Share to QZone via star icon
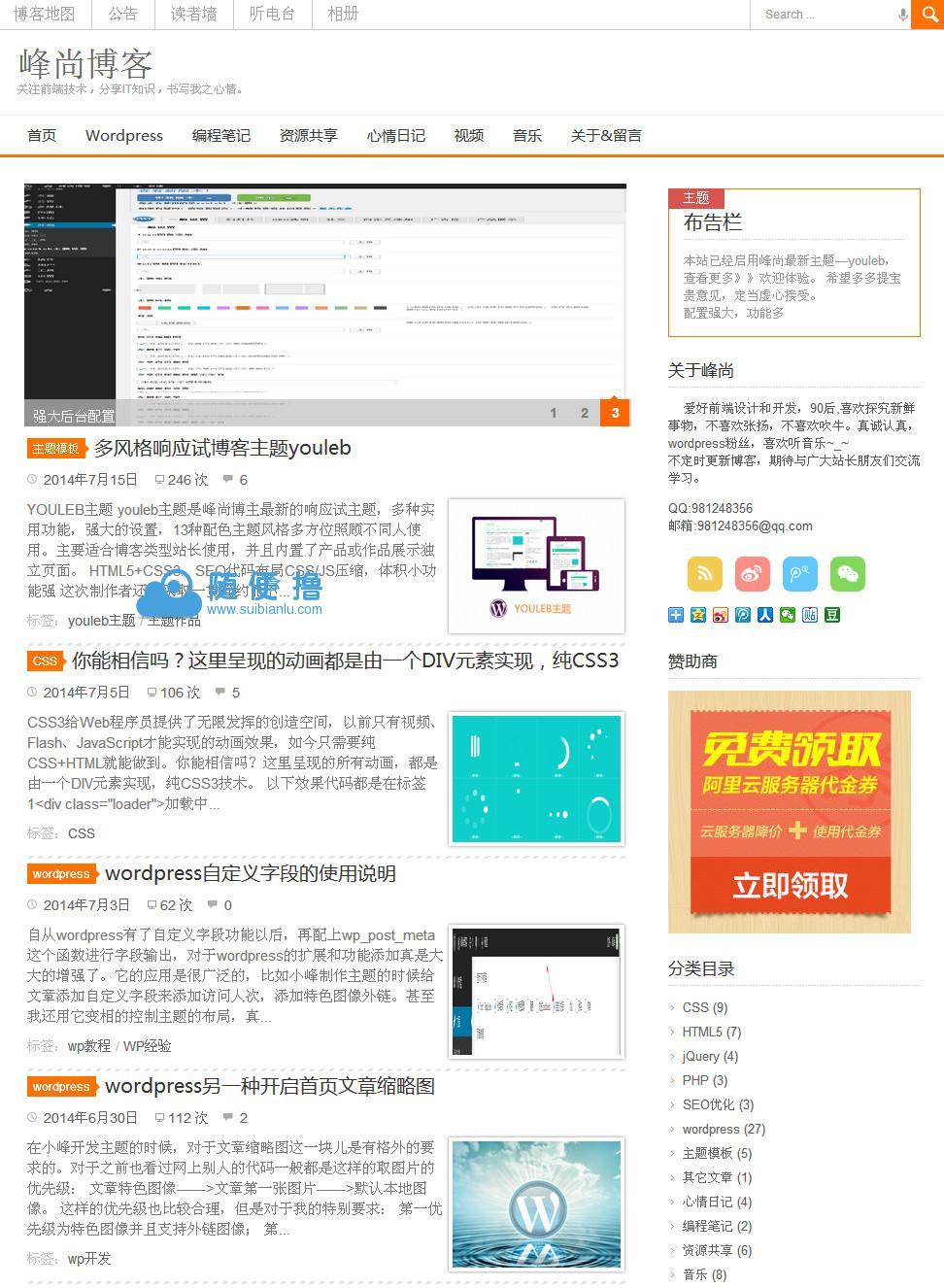The width and height of the screenshot is (944, 1288). pyautogui.click(x=698, y=615)
